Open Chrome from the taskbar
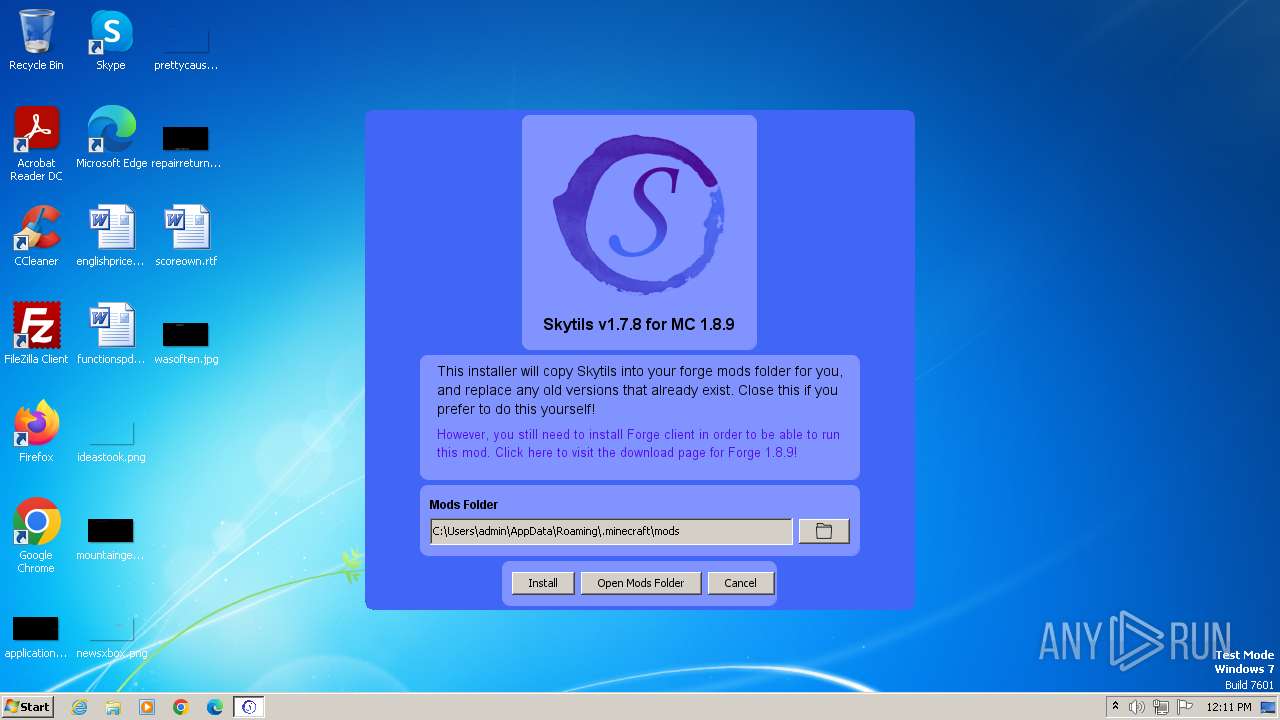Viewport: 1280px width, 720px height. click(181, 706)
